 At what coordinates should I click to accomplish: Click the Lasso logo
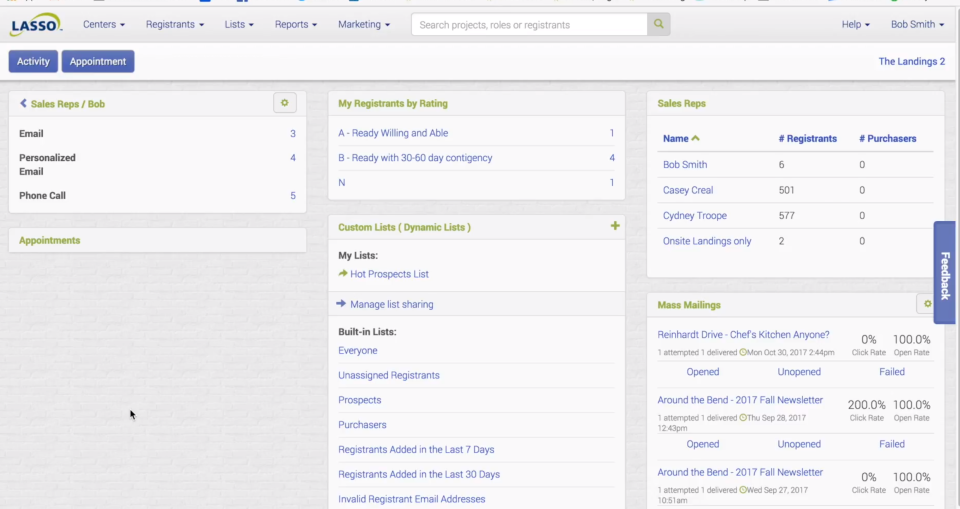click(36, 25)
